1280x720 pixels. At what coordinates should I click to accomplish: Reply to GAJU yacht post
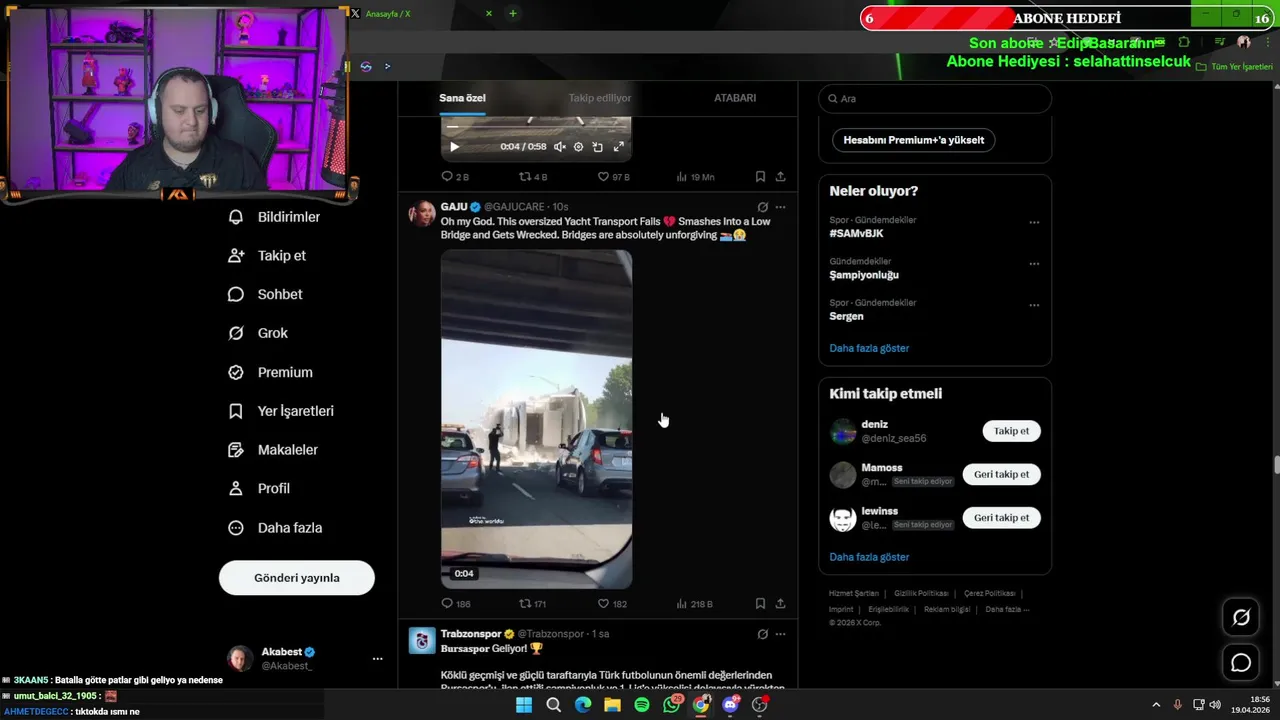tap(448, 604)
